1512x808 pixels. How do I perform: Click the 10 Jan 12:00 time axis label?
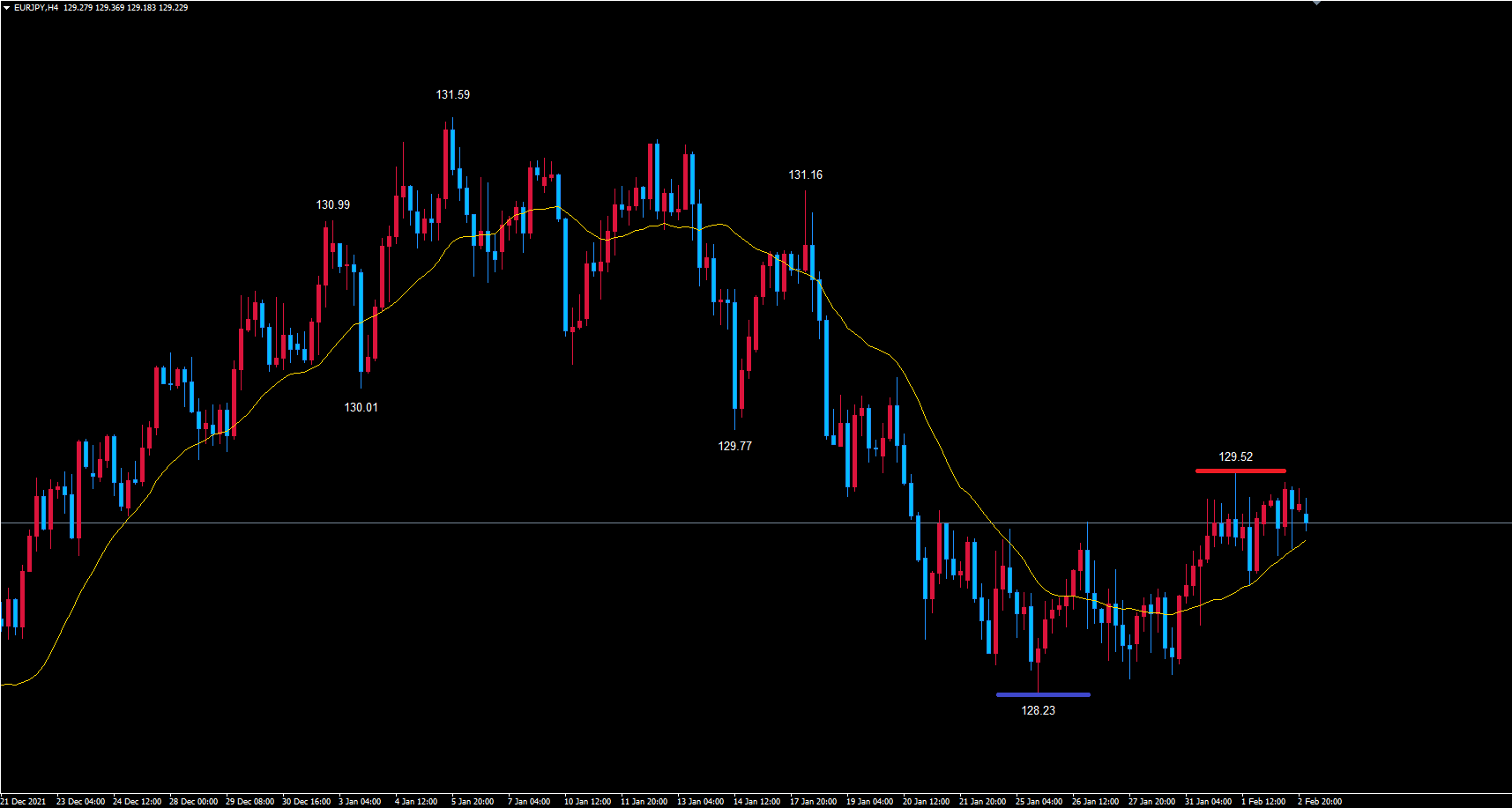pyautogui.click(x=587, y=801)
